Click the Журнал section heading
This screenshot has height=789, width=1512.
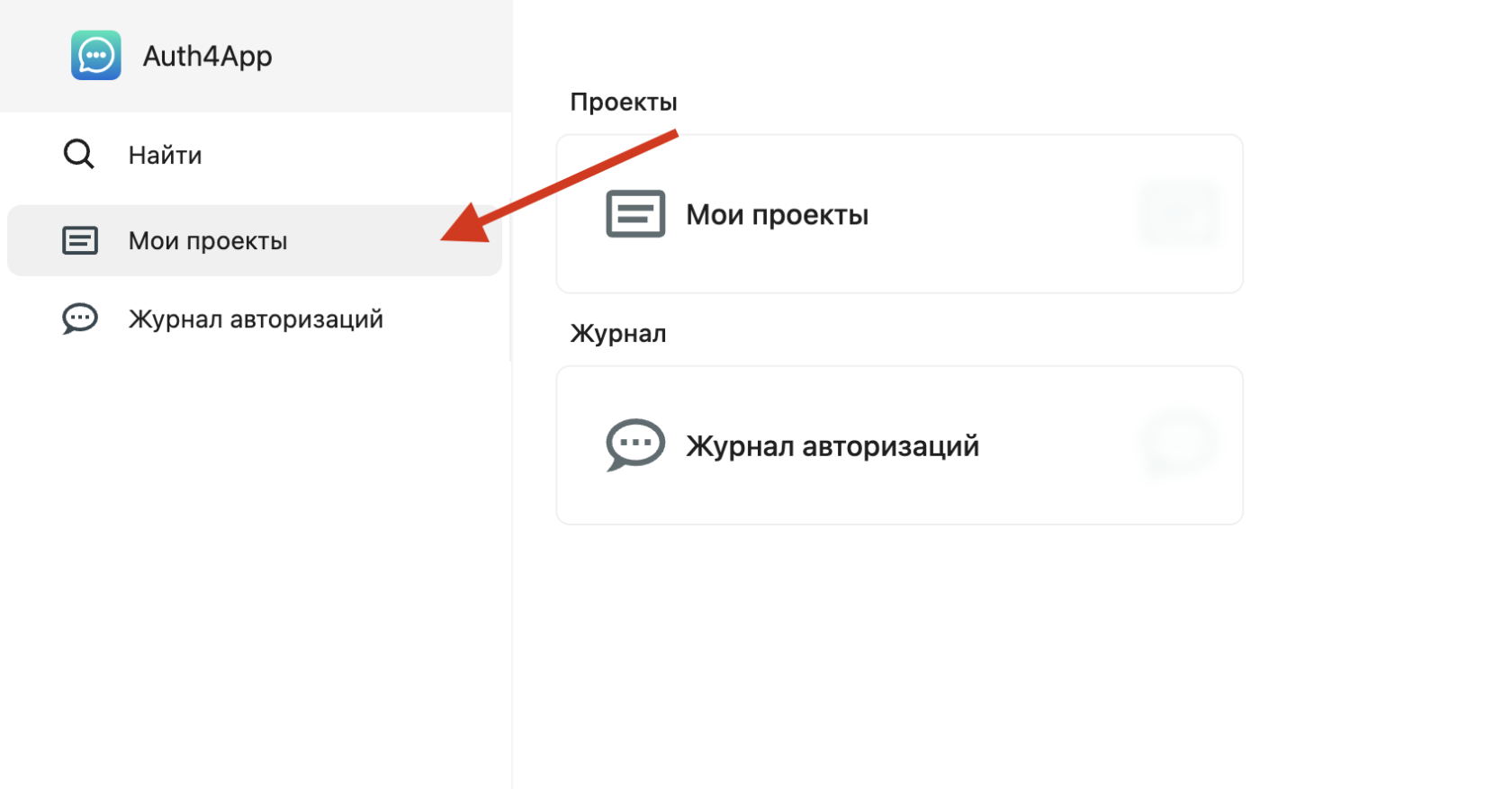point(618,333)
